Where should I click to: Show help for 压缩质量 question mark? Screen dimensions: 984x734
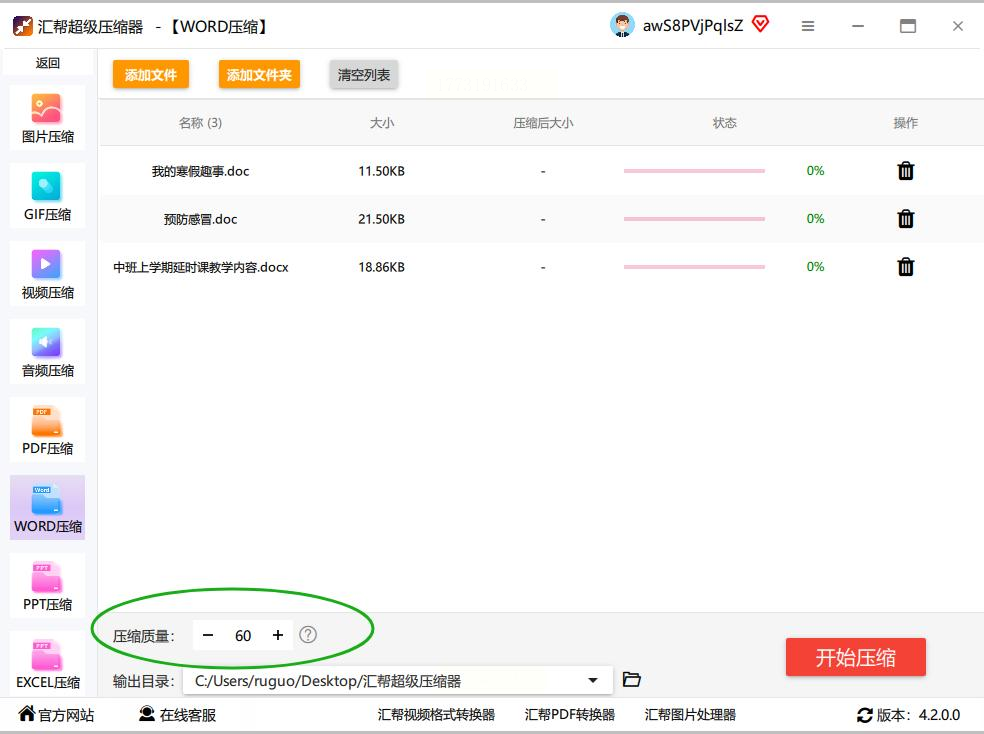(308, 635)
